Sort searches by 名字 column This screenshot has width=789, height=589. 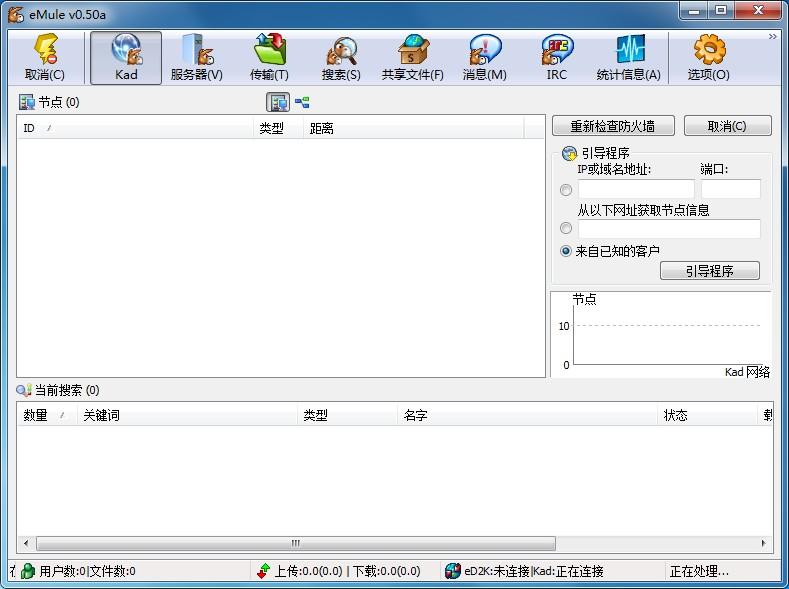coord(527,415)
